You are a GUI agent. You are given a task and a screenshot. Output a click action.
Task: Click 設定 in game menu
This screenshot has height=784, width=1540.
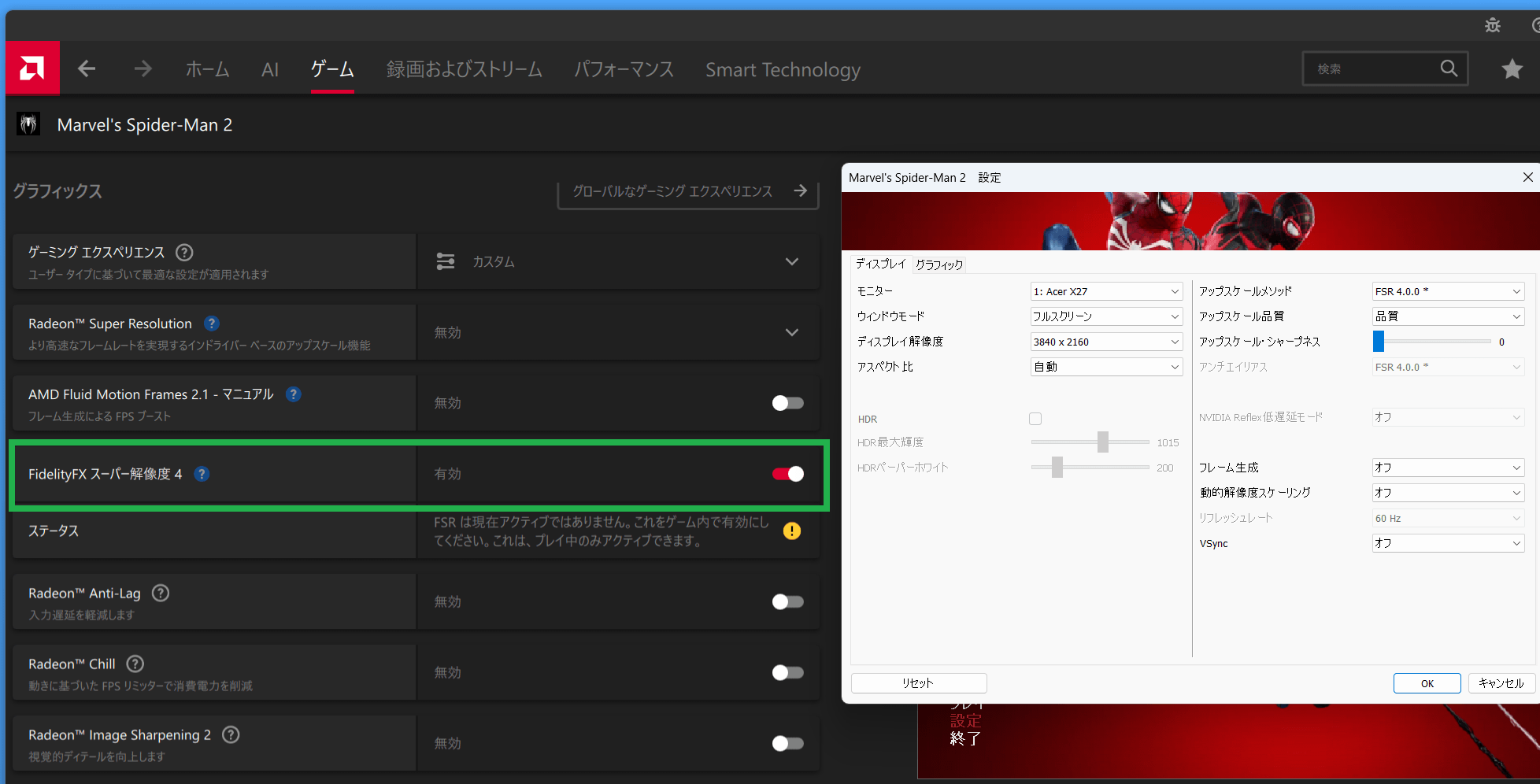point(965,720)
